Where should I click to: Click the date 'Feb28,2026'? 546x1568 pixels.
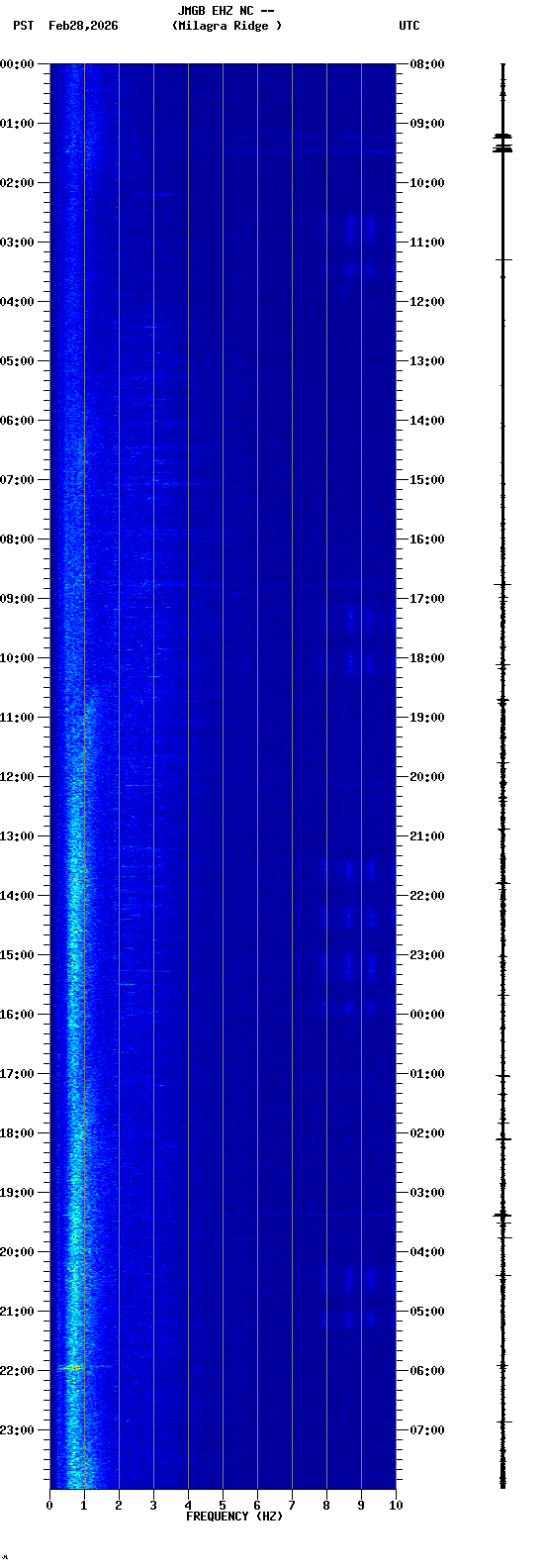tap(83, 26)
